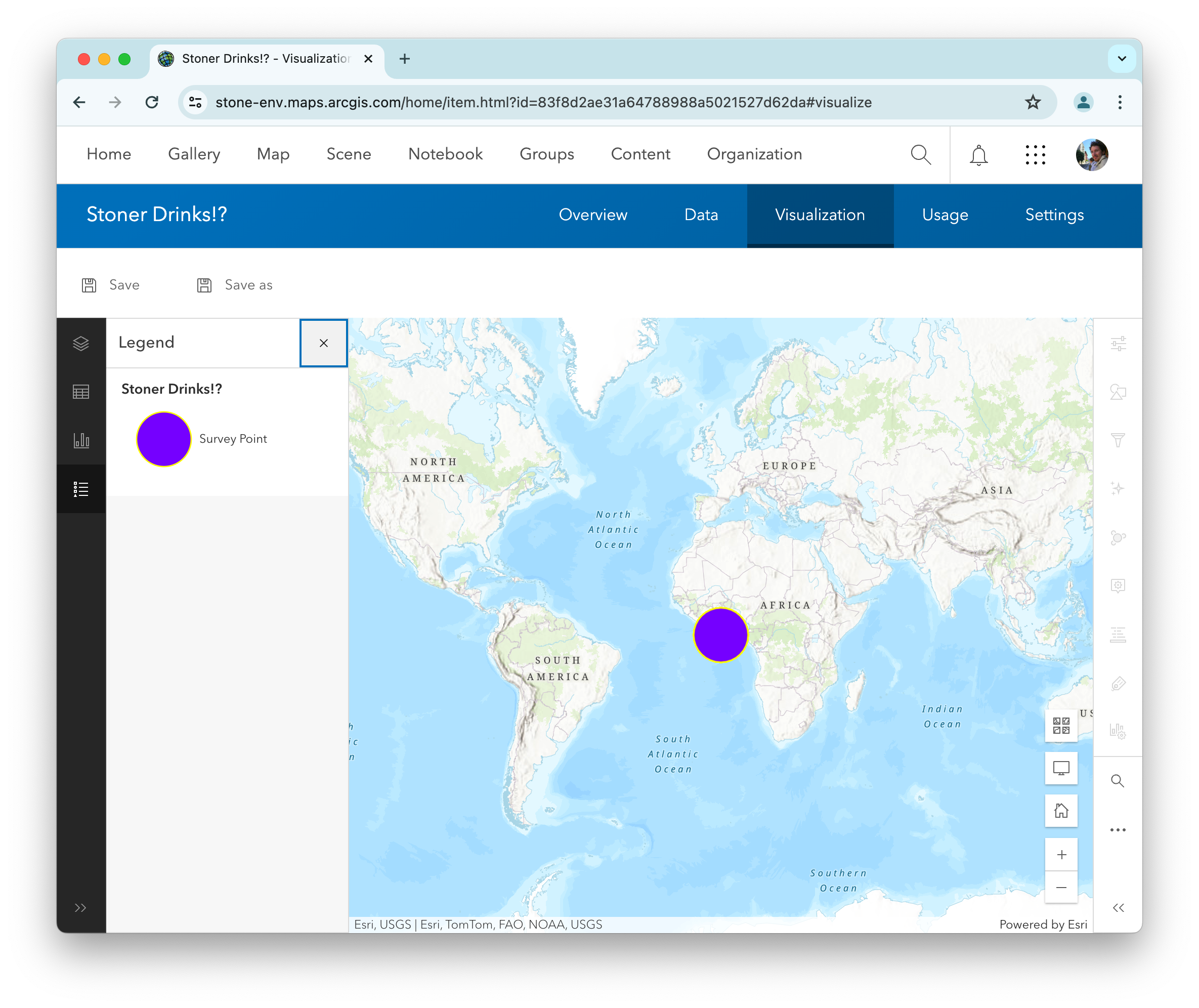1199x1008 pixels.
Task: Collapse the right toolbar with double chevron
Action: (1118, 907)
